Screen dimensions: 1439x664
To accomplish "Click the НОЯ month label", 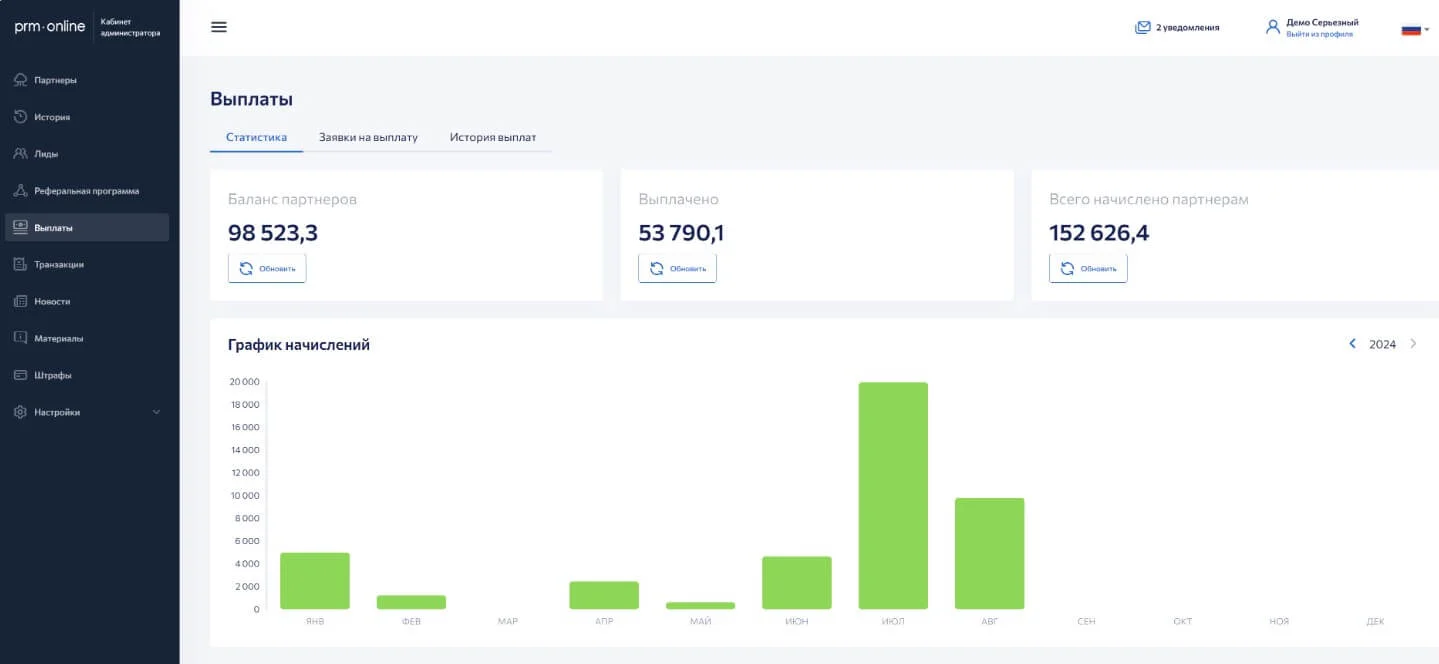I will (x=1279, y=622).
